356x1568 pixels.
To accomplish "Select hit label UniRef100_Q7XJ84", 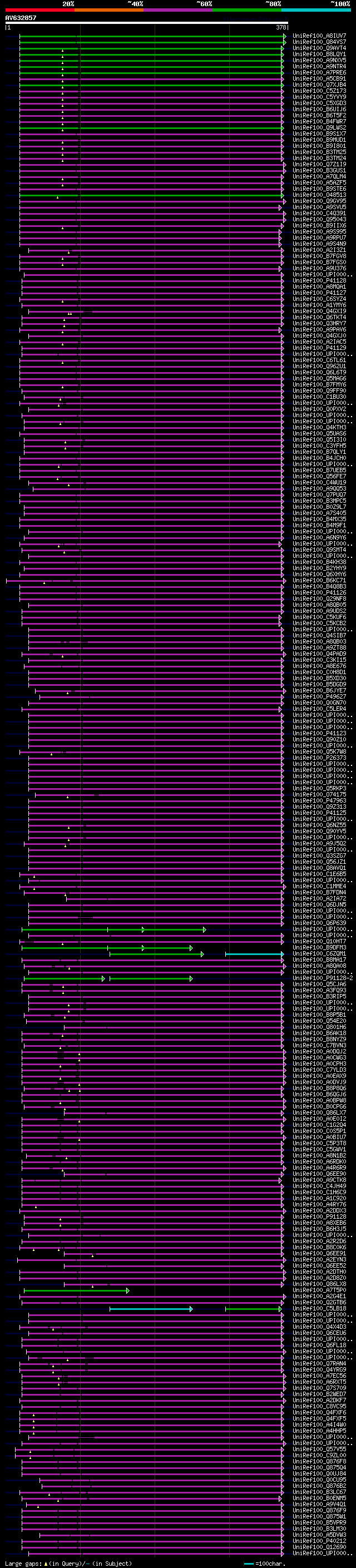I will (x=319, y=85).
